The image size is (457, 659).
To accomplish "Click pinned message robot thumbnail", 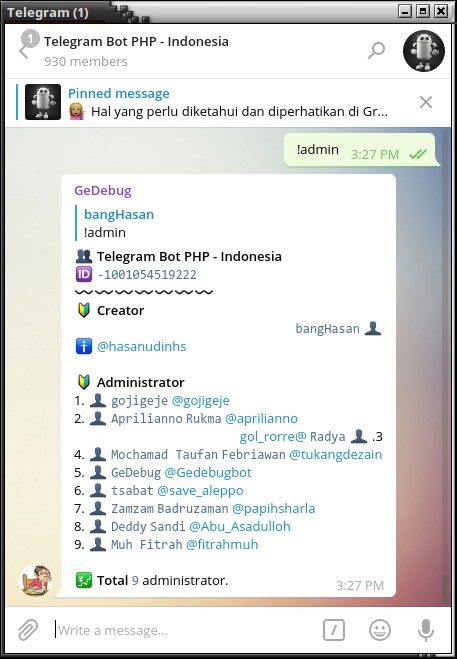I will (x=43, y=102).
